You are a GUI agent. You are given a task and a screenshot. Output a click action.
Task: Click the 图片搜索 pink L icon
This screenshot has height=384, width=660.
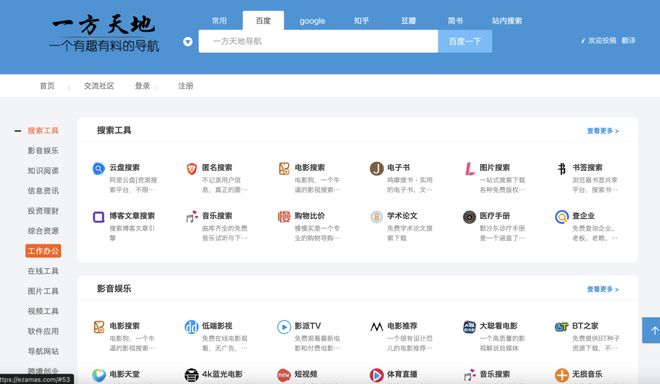coord(469,169)
